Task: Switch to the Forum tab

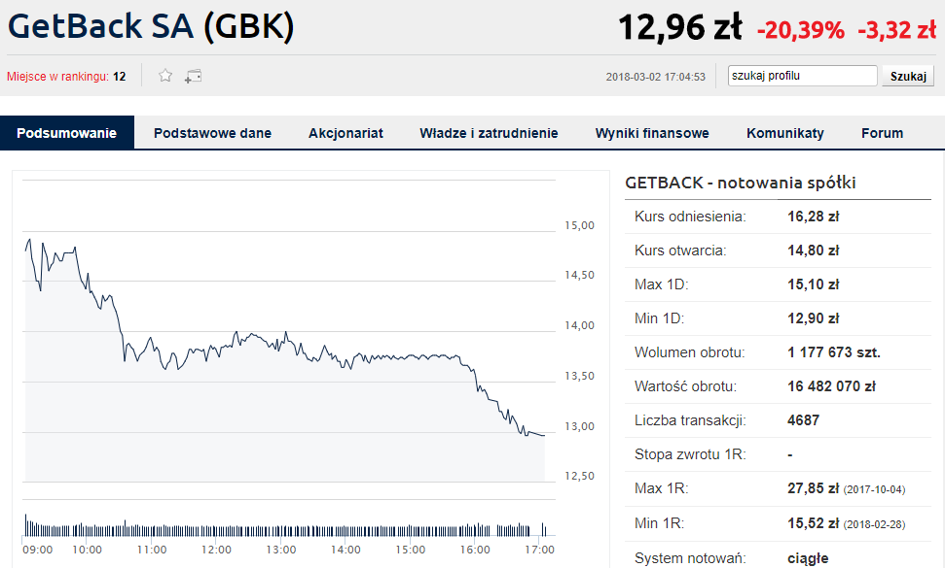Action: (x=882, y=133)
